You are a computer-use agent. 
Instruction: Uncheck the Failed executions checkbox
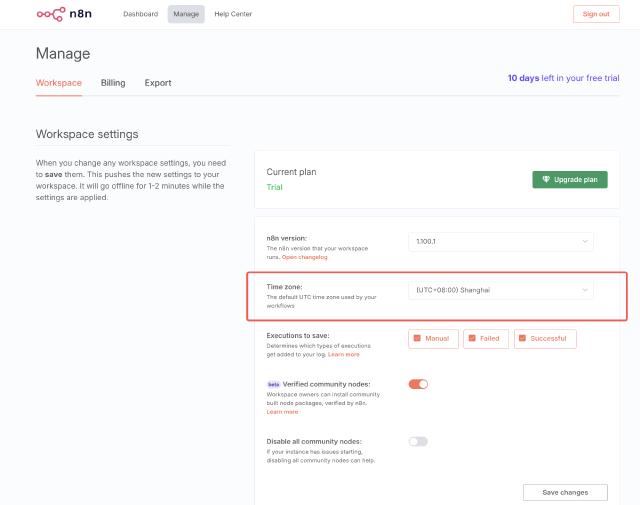point(471,339)
